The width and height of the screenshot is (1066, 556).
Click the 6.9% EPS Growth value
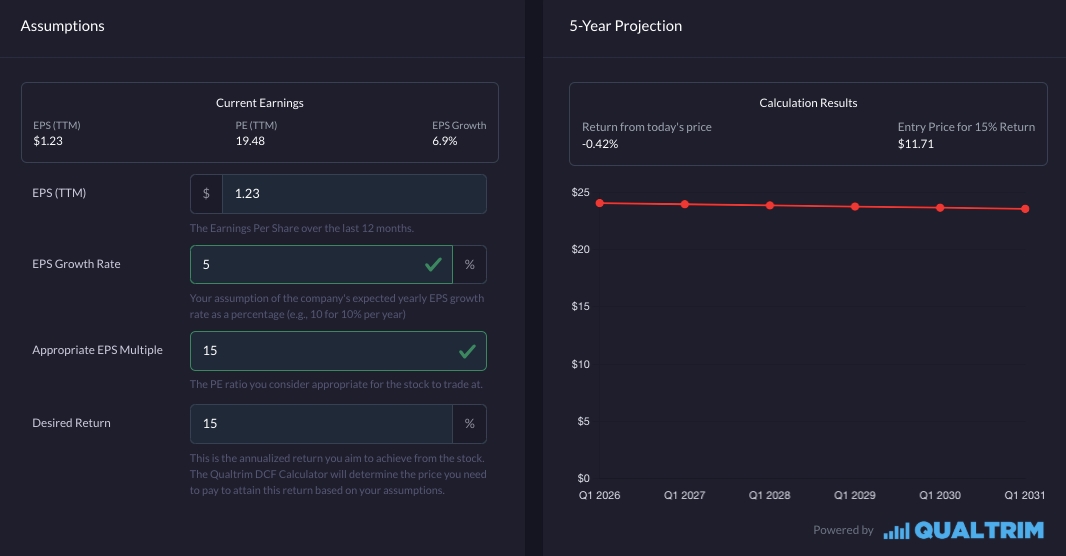point(445,141)
